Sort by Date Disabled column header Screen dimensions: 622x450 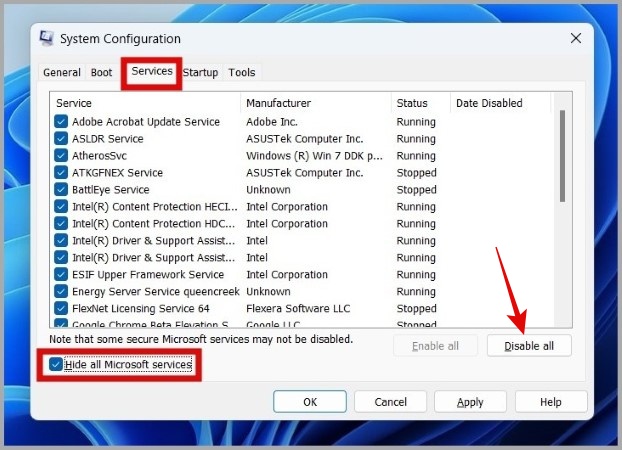[501, 103]
